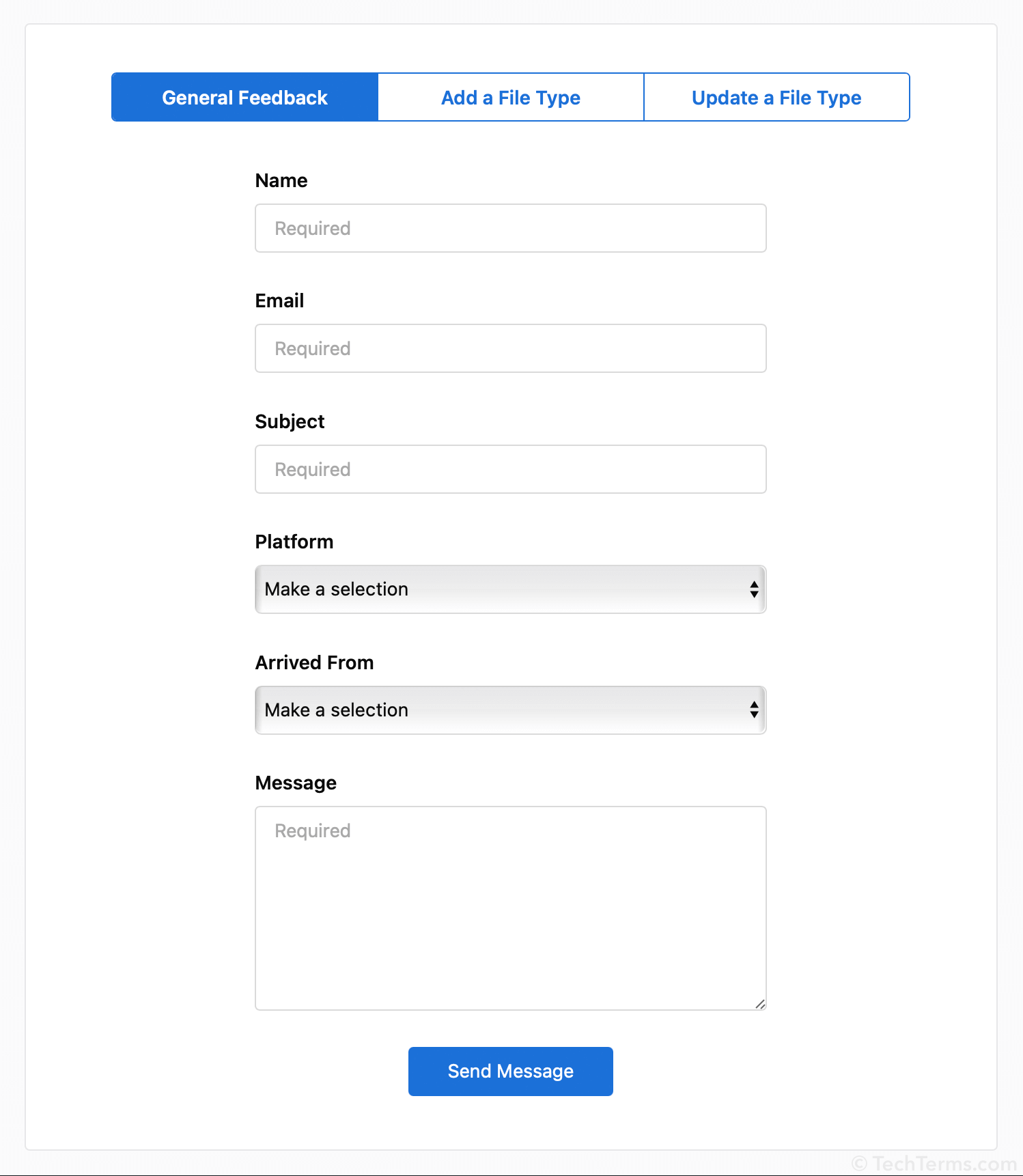The height and width of the screenshot is (1176, 1023).
Task: Click the Subject text field
Action: [x=511, y=469]
